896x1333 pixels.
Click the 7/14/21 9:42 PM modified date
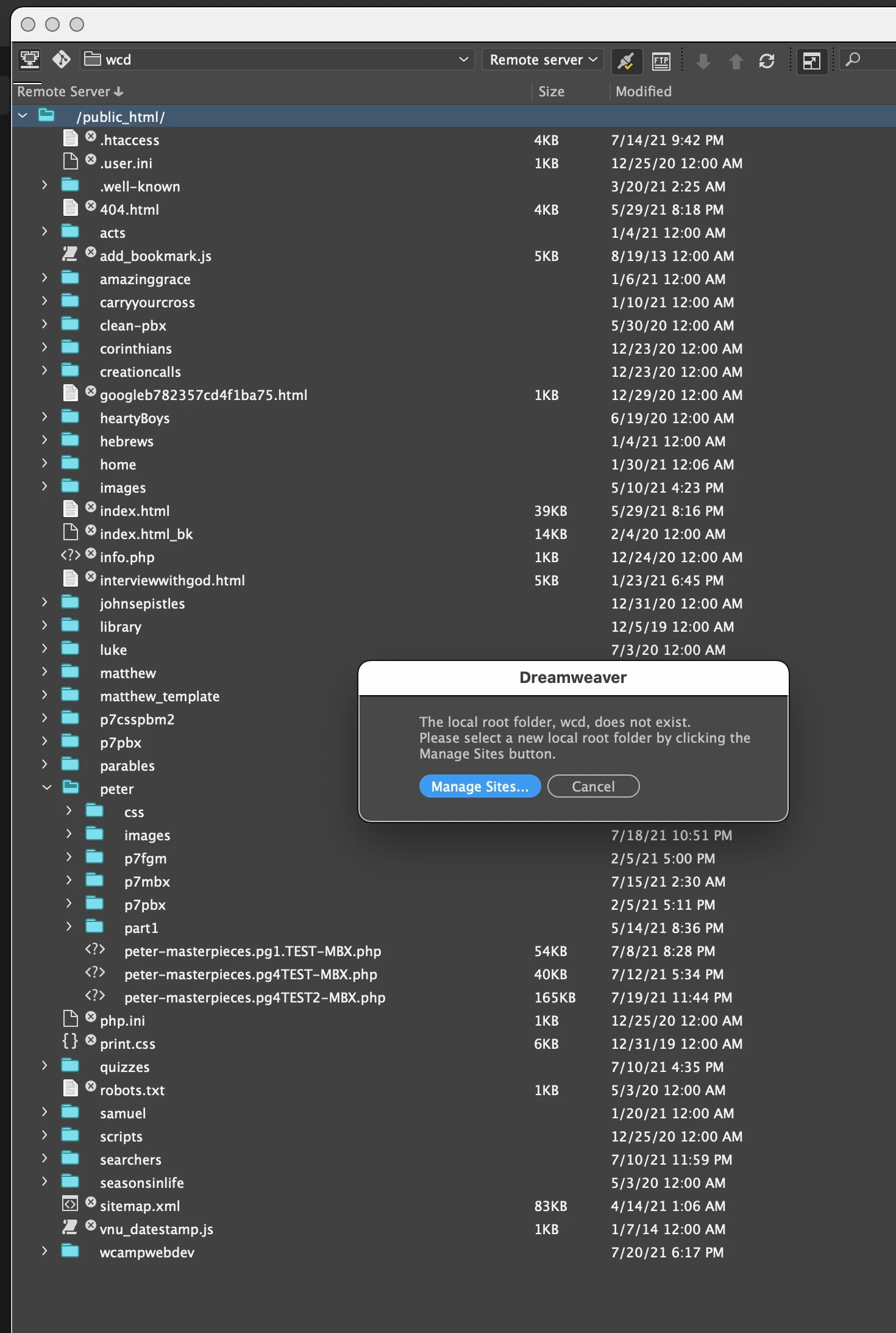click(x=667, y=140)
